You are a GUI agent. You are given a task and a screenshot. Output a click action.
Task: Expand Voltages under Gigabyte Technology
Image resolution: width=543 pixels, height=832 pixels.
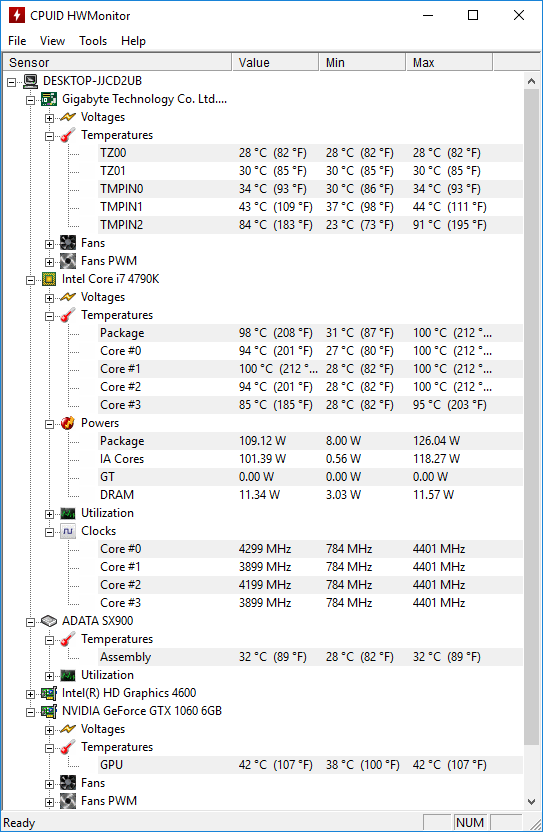[49, 118]
